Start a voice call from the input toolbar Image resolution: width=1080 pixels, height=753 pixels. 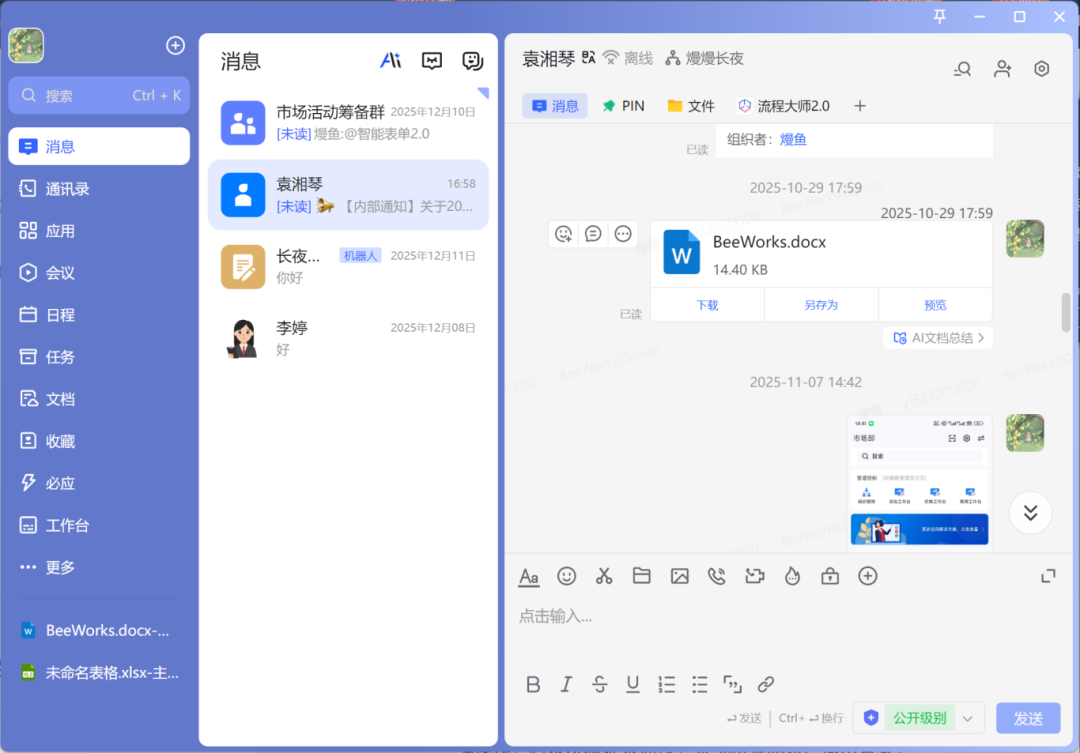[x=717, y=576]
